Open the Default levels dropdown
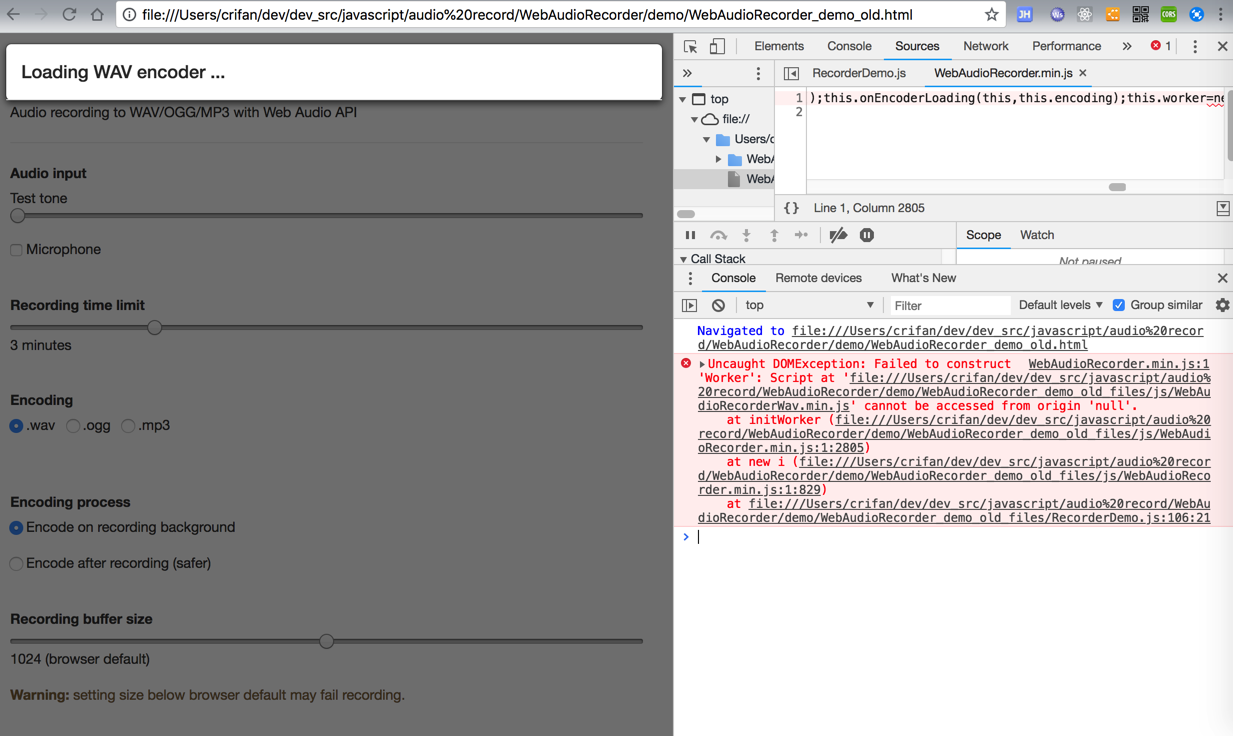1233x736 pixels. click(x=1060, y=305)
